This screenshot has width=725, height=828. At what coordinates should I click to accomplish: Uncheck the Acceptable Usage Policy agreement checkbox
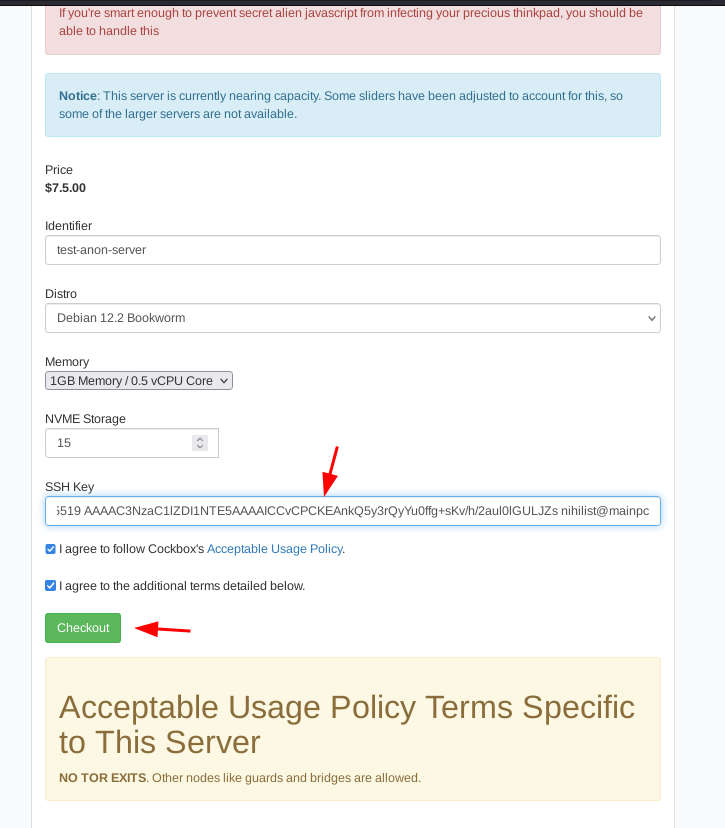pos(51,549)
